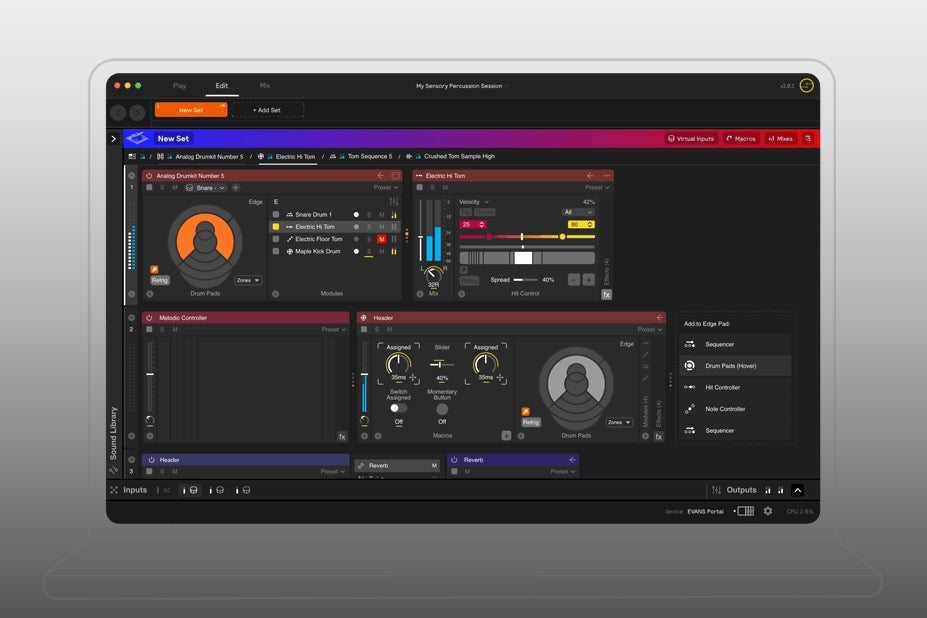Toggle the yellow checkbox for Electric Hi Tom
This screenshot has height=618, width=927.
pos(276,227)
